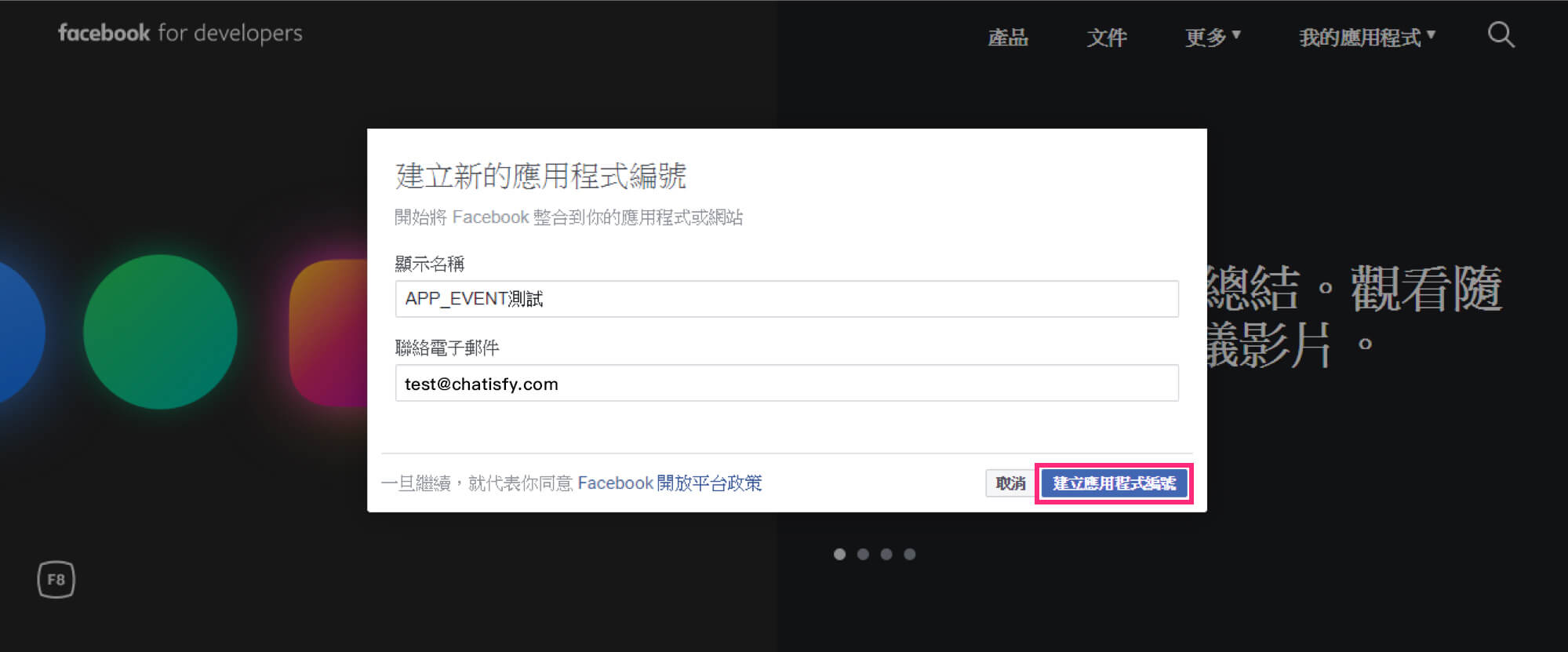Select the first carousel dot

pyautogui.click(x=839, y=554)
